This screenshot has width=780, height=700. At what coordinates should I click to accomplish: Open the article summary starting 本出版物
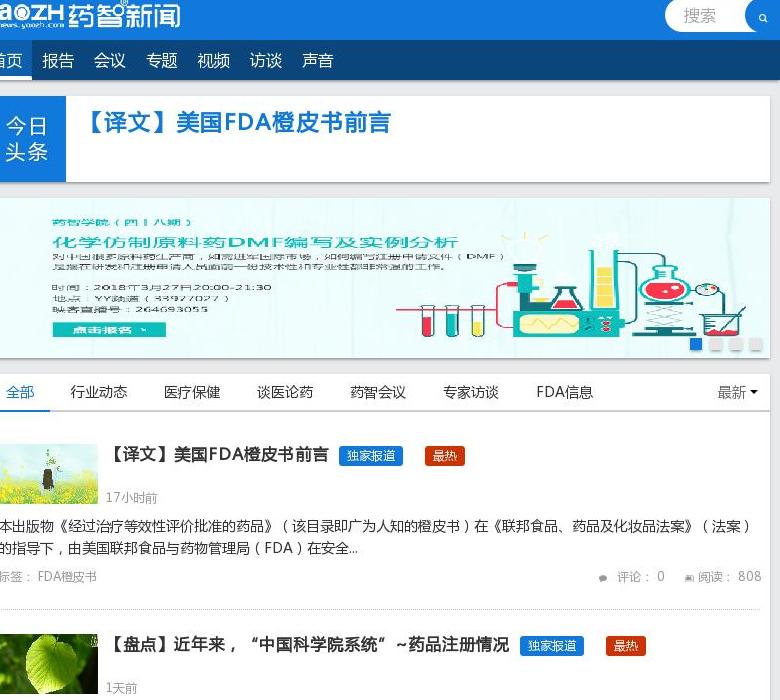pos(376,537)
